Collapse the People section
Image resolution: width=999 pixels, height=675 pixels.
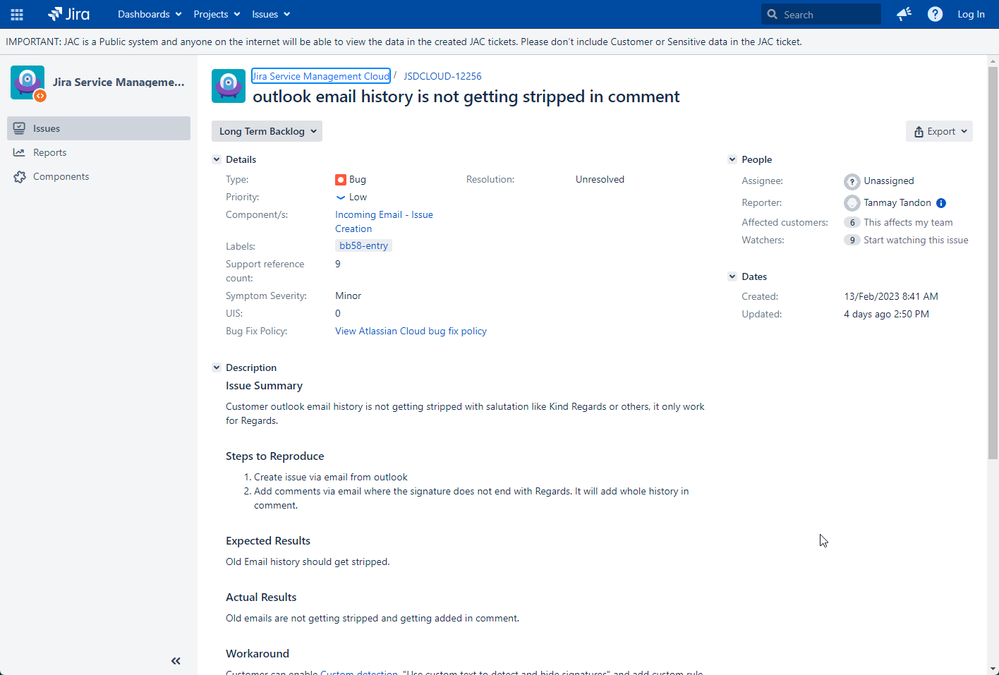(x=732, y=159)
